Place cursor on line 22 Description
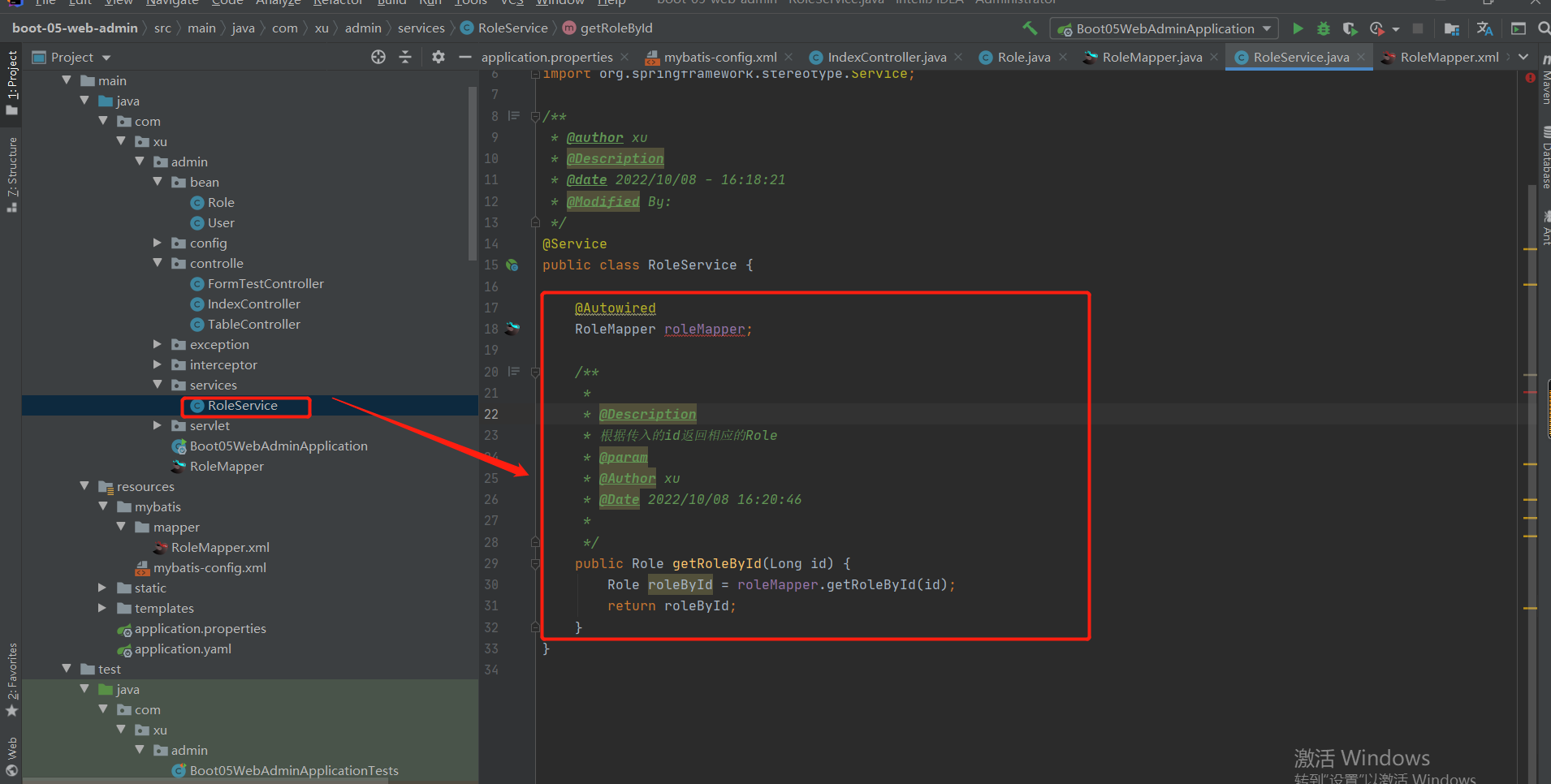The width and height of the screenshot is (1551, 784). click(x=647, y=414)
